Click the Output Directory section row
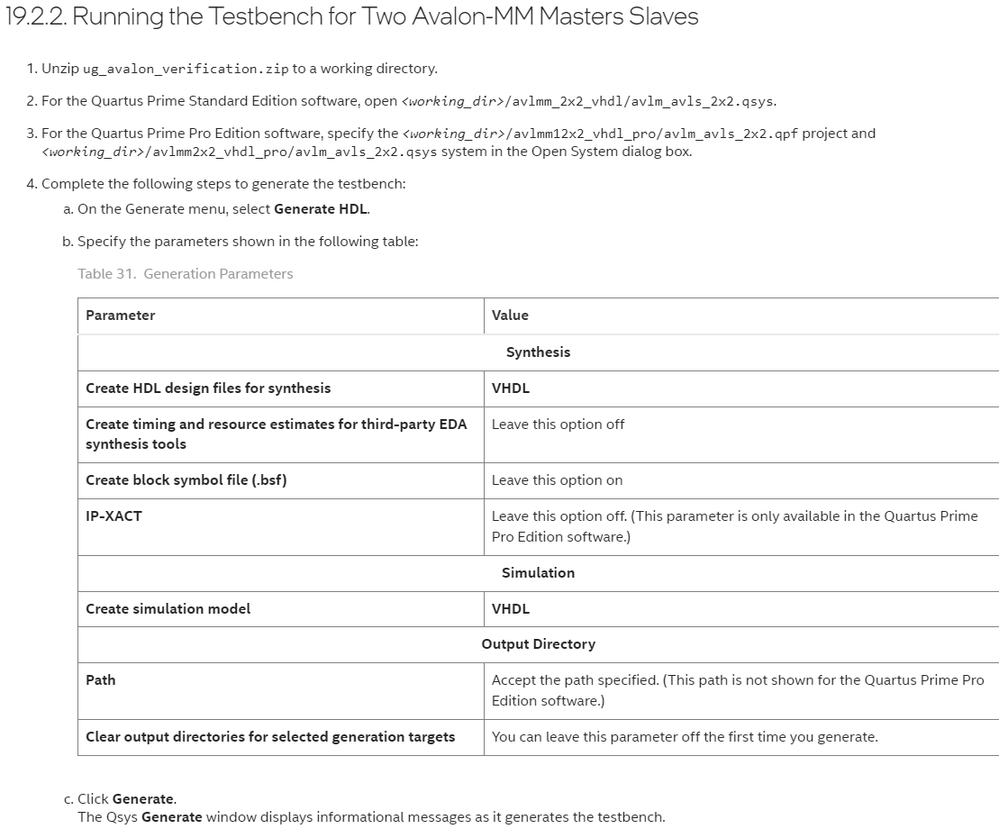999x831 pixels. coord(538,644)
